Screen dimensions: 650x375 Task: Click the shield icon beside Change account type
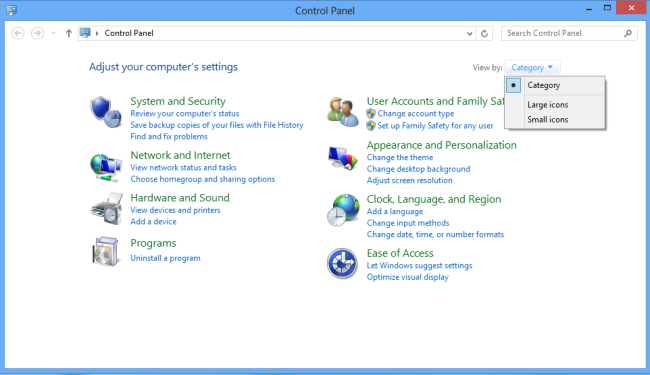tap(371, 114)
